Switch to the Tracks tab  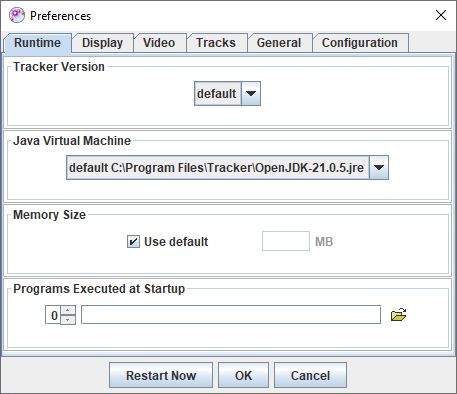[x=216, y=43]
